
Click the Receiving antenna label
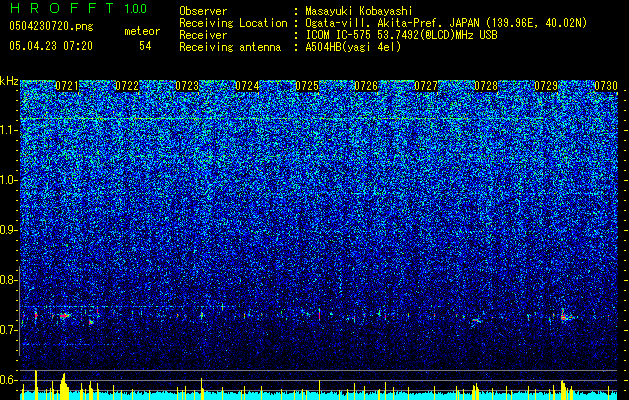click(x=230, y=47)
